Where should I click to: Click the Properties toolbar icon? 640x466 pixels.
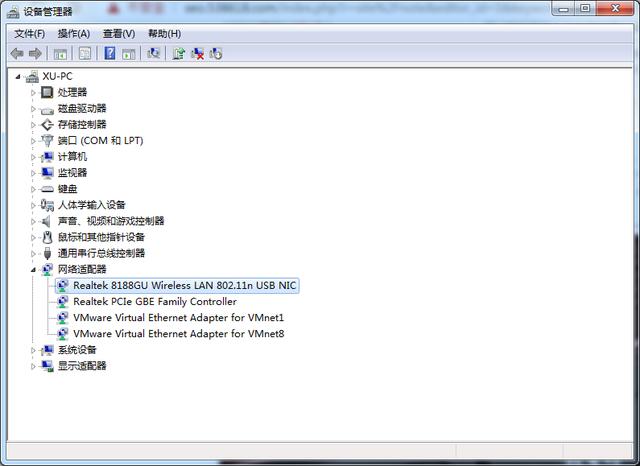(84, 53)
